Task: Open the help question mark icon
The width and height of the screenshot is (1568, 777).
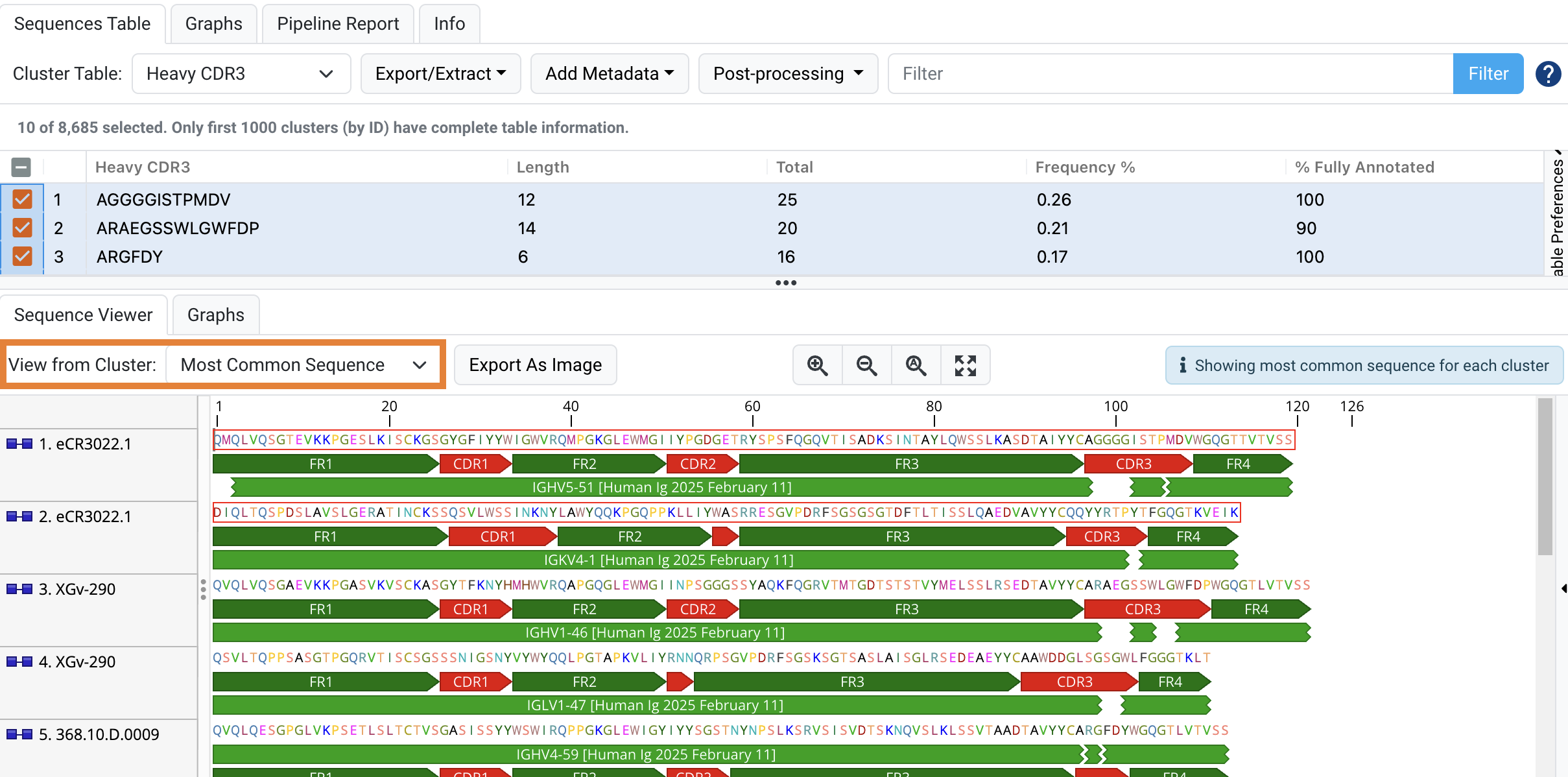Action: point(1548,74)
